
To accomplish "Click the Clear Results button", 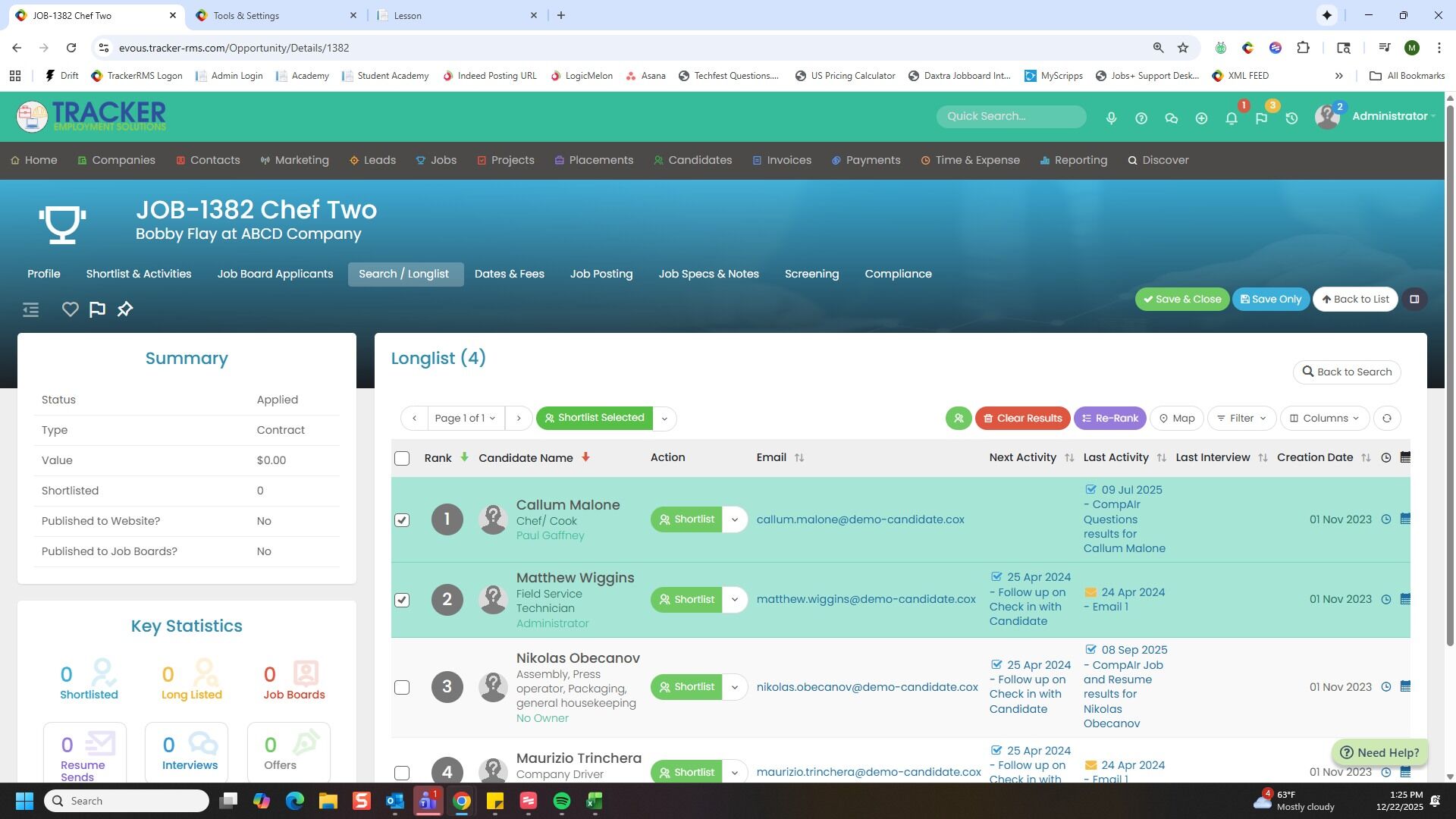I will 1022,419.
